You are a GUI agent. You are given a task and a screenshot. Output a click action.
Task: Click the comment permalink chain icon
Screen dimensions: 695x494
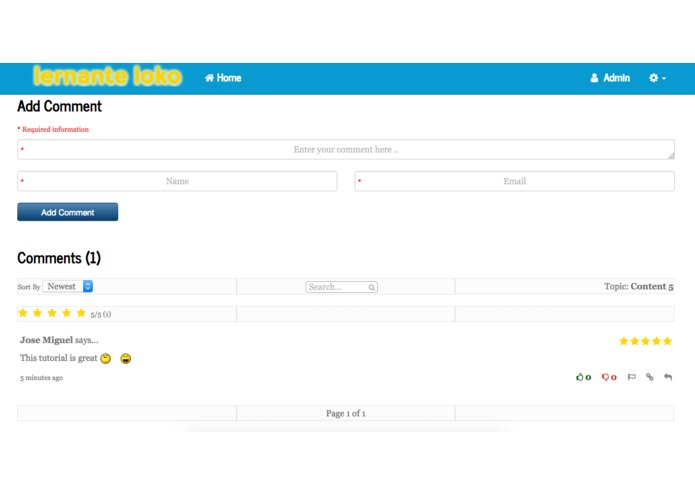tap(650, 377)
